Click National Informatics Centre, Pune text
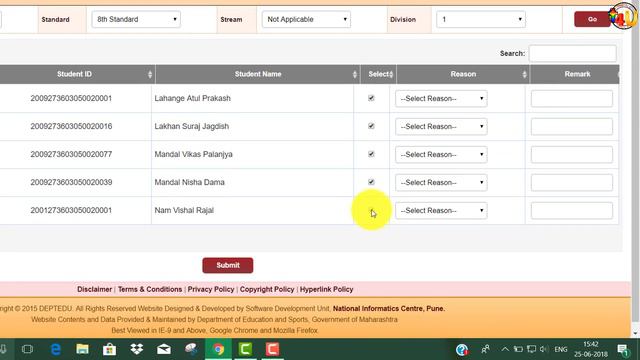Screen dimensions: 640x360 point(389,309)
